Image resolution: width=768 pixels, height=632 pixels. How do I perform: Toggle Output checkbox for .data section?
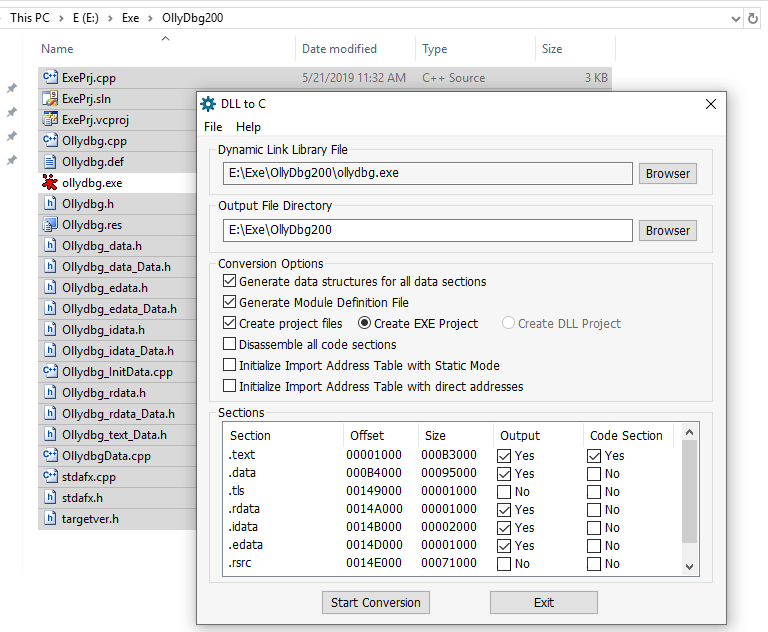coord(504,474)
